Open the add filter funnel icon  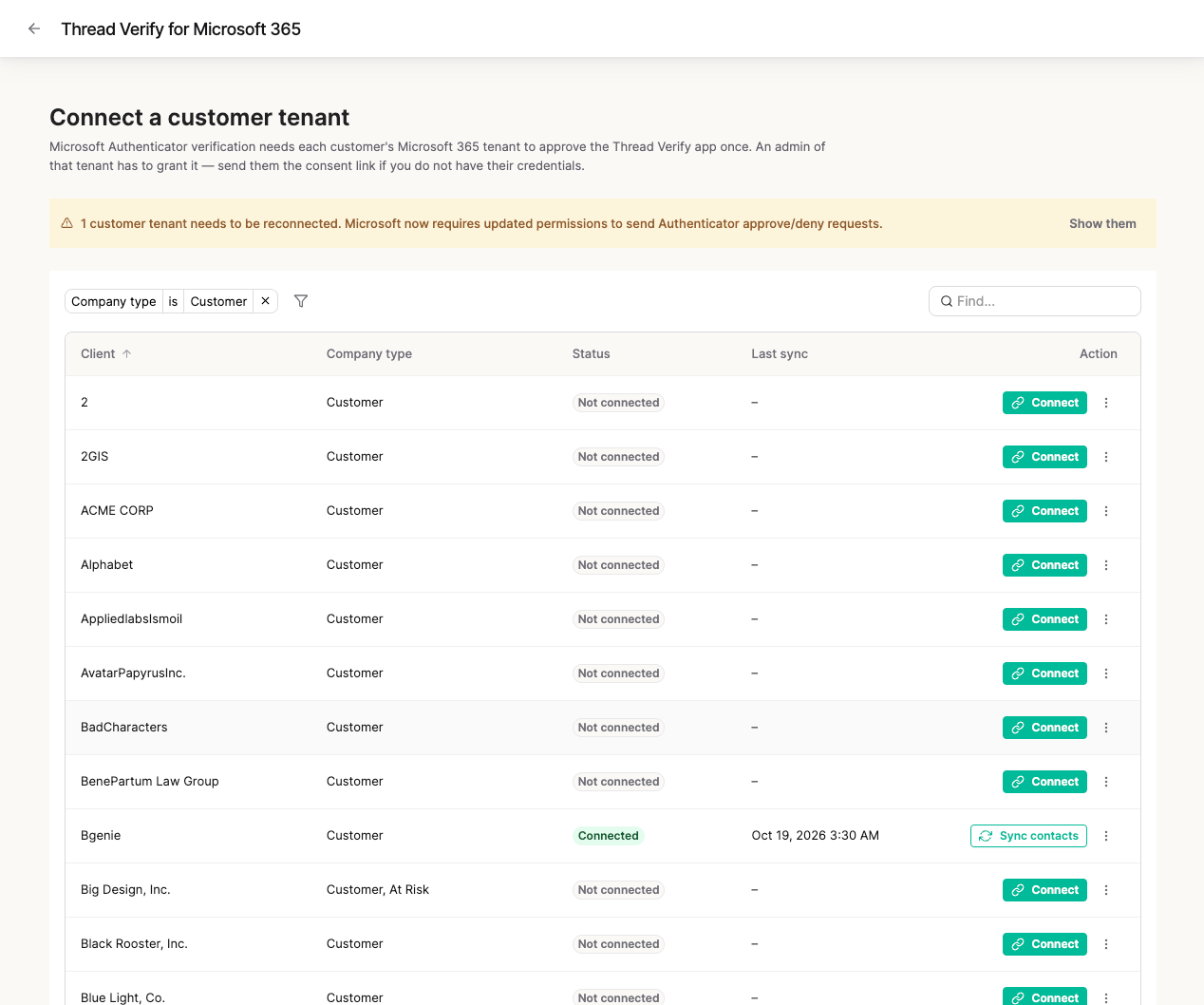[301, 301]
